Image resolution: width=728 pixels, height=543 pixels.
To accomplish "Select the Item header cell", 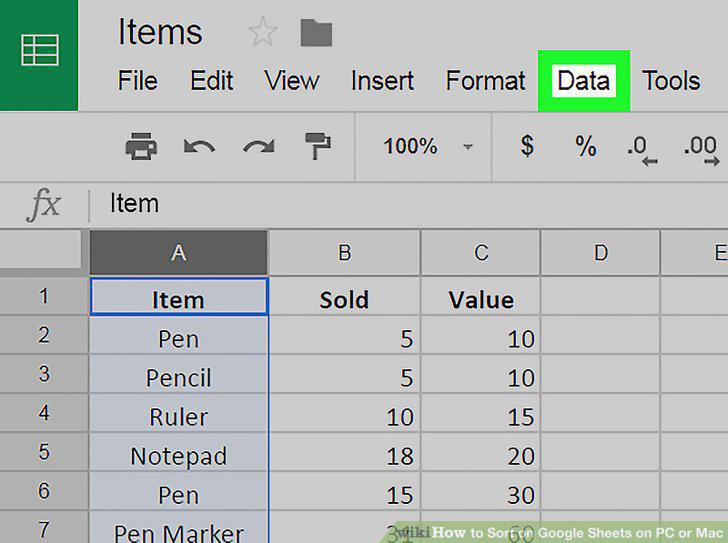I will [x=179, y=297].
